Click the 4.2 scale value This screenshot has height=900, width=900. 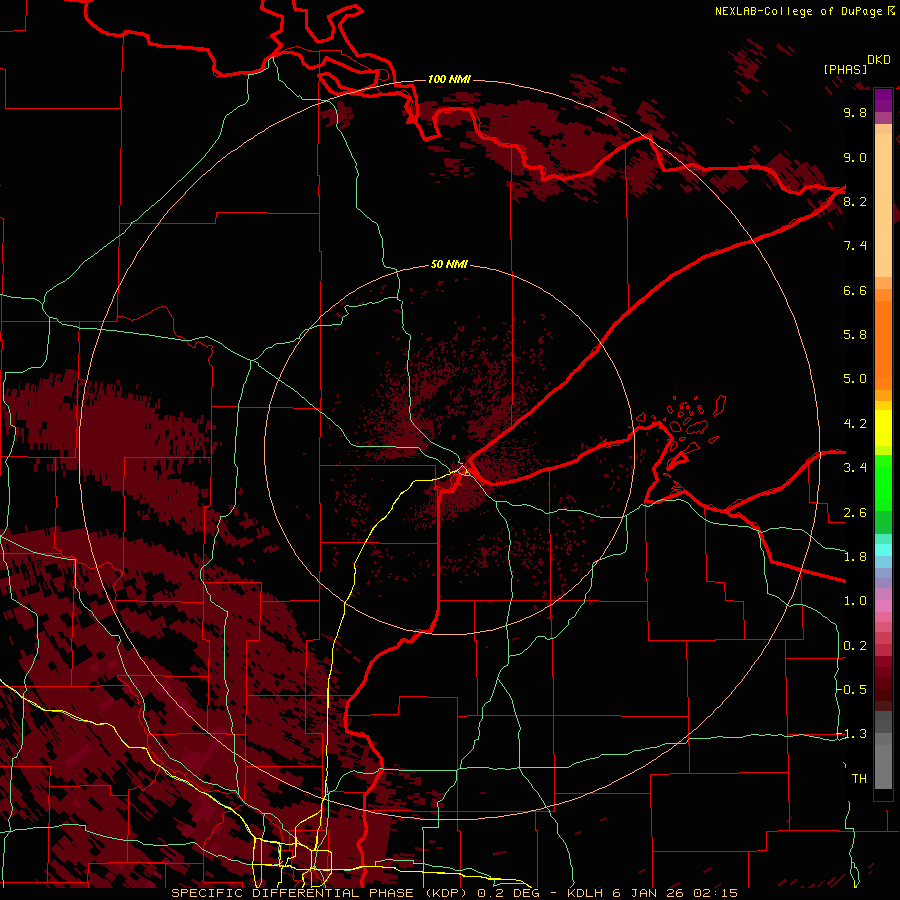click(855, 424)
